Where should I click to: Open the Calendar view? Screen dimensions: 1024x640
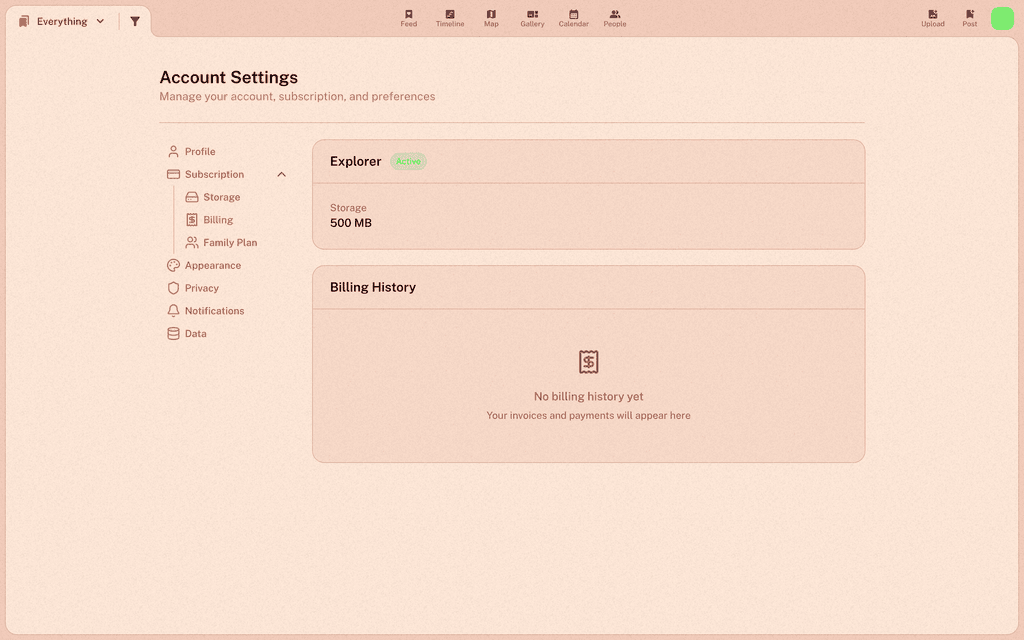pos(573,18)
